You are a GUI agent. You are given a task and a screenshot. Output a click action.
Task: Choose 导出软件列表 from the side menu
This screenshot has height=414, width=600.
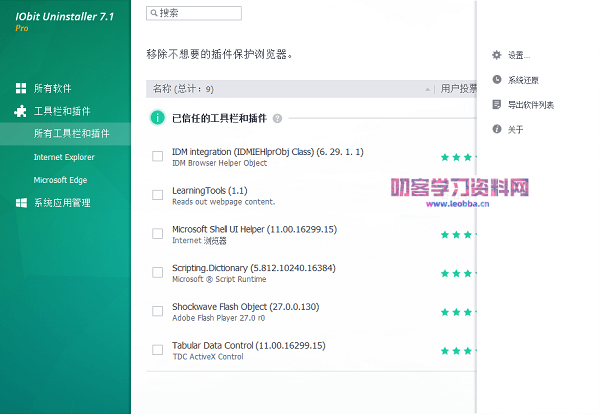tap(531, 105)
